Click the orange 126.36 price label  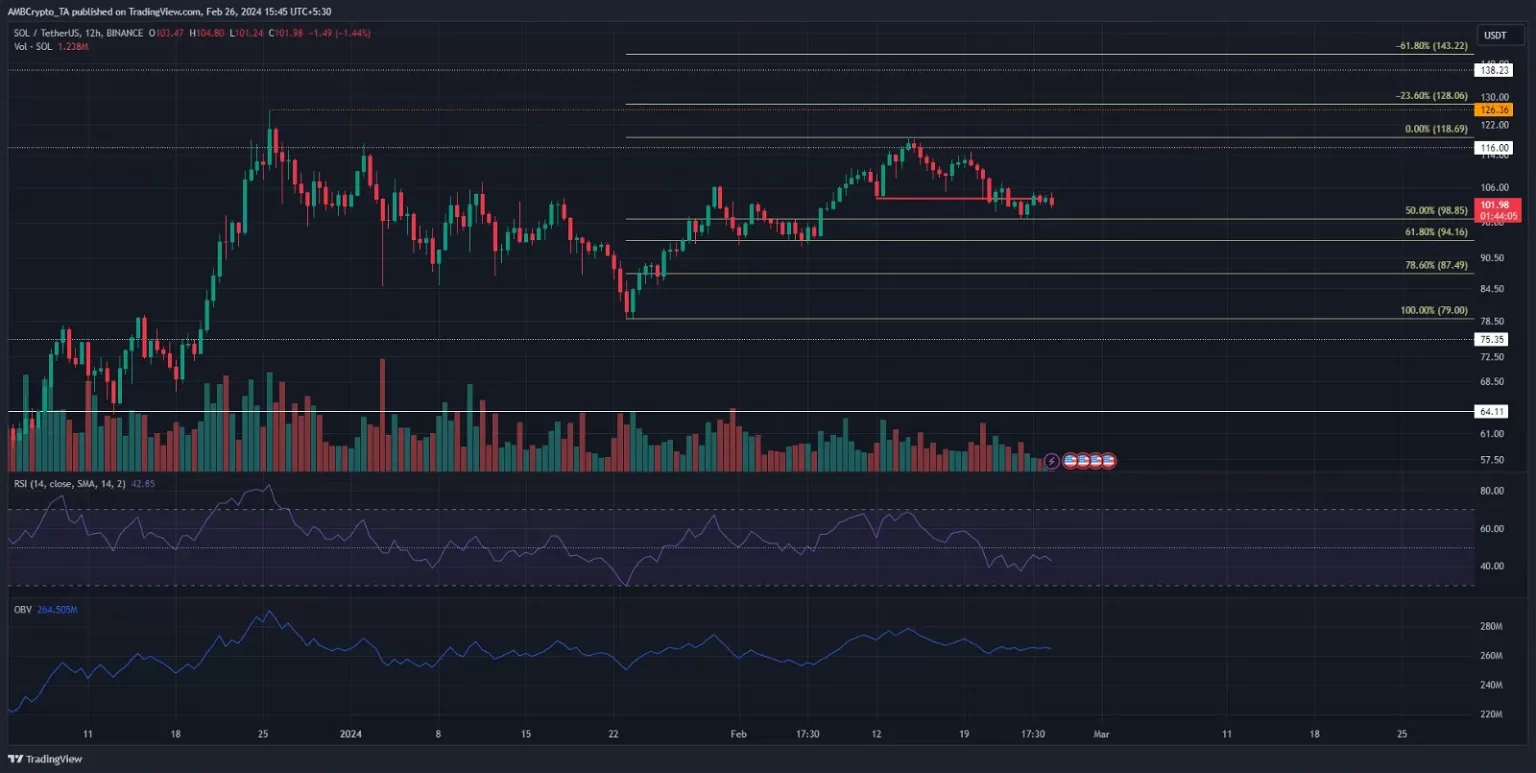1493,109
